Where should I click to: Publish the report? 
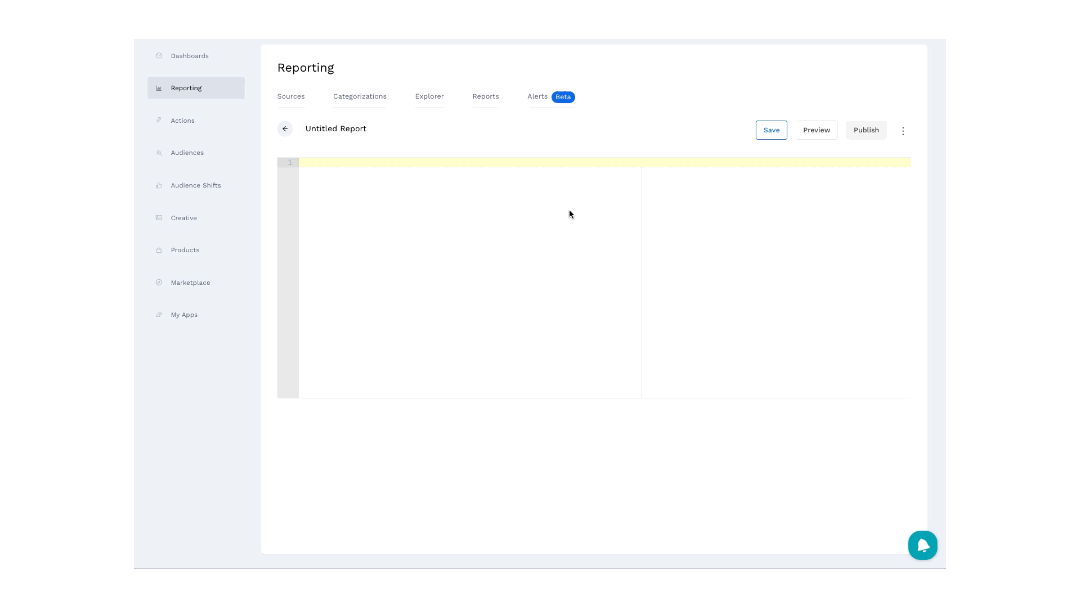[865, 130]
